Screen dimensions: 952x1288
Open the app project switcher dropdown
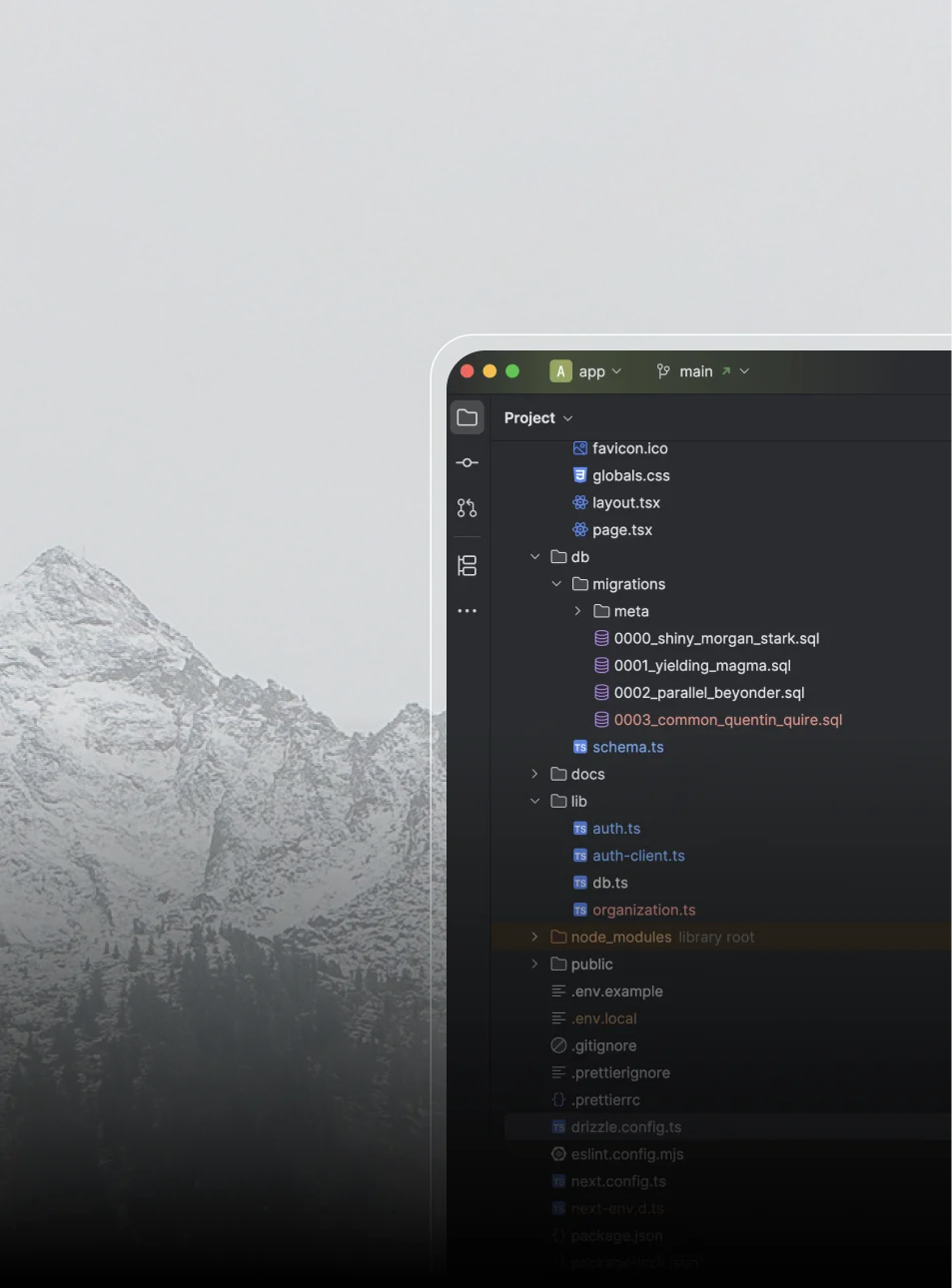tap(616, 370)
